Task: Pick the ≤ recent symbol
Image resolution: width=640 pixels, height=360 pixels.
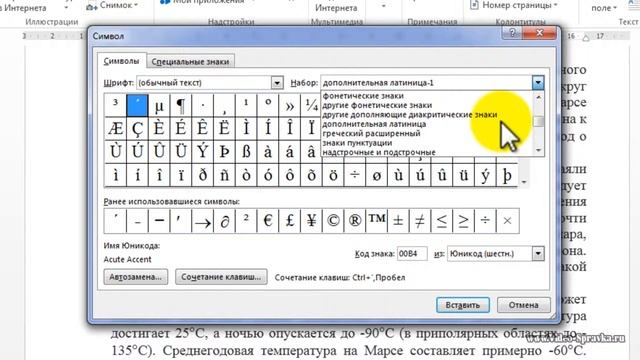Action: pyautogui.click(x=442, y=221)
